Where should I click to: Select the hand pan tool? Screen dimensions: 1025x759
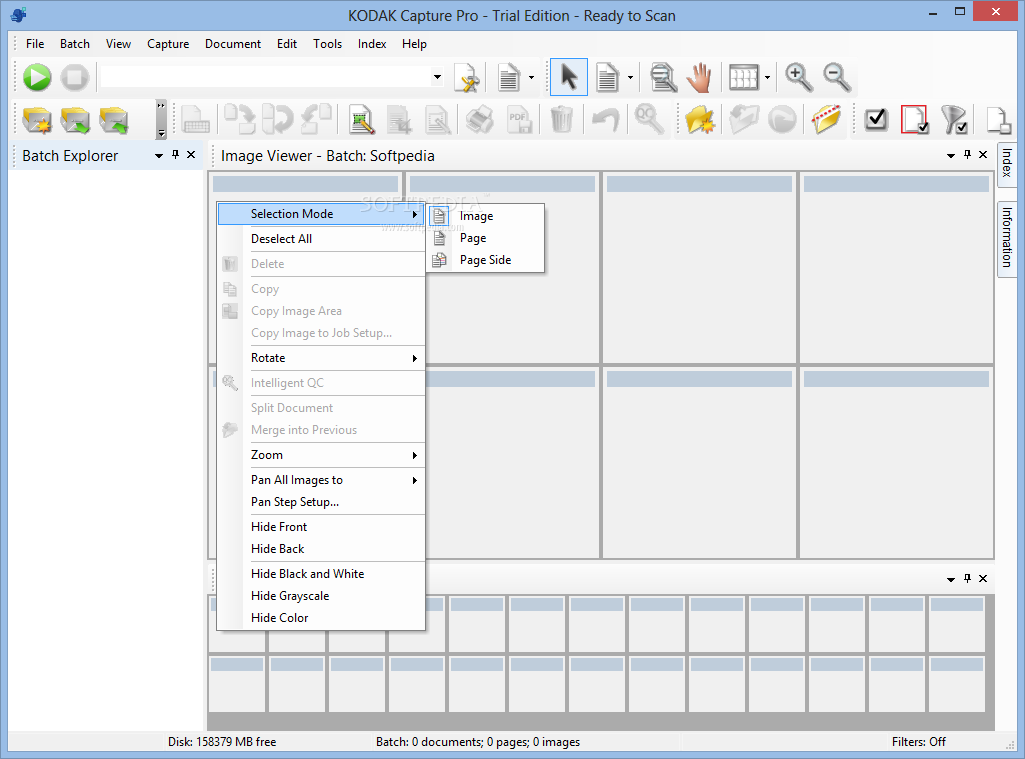[x=699, y=77]
